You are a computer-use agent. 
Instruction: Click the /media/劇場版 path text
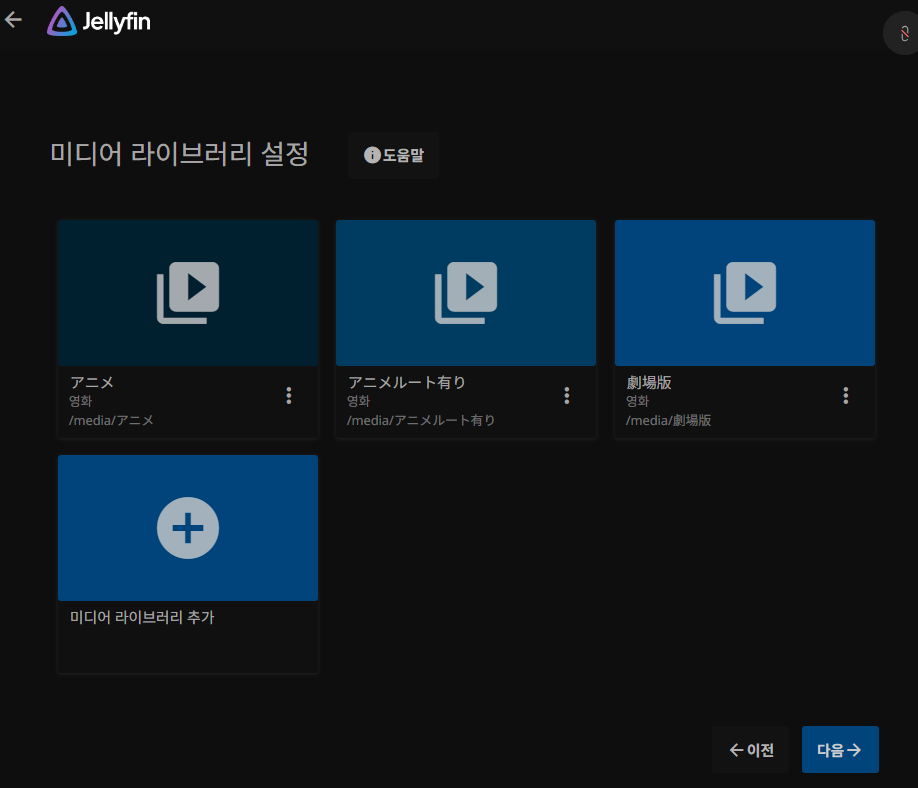(669, 420)
